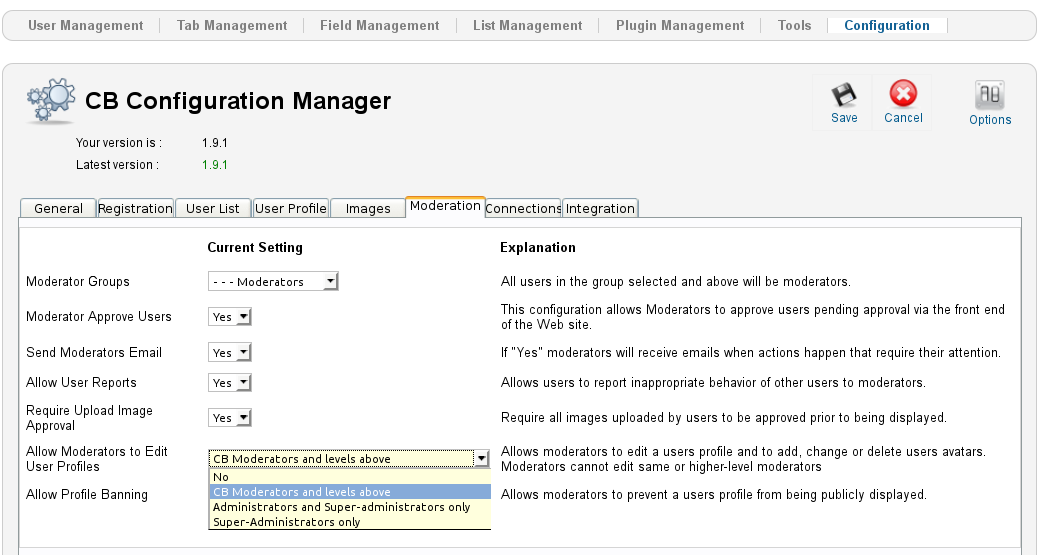Open the Moderator Groups dropdown
This screenshot has width=1042, height=555.
273,282
